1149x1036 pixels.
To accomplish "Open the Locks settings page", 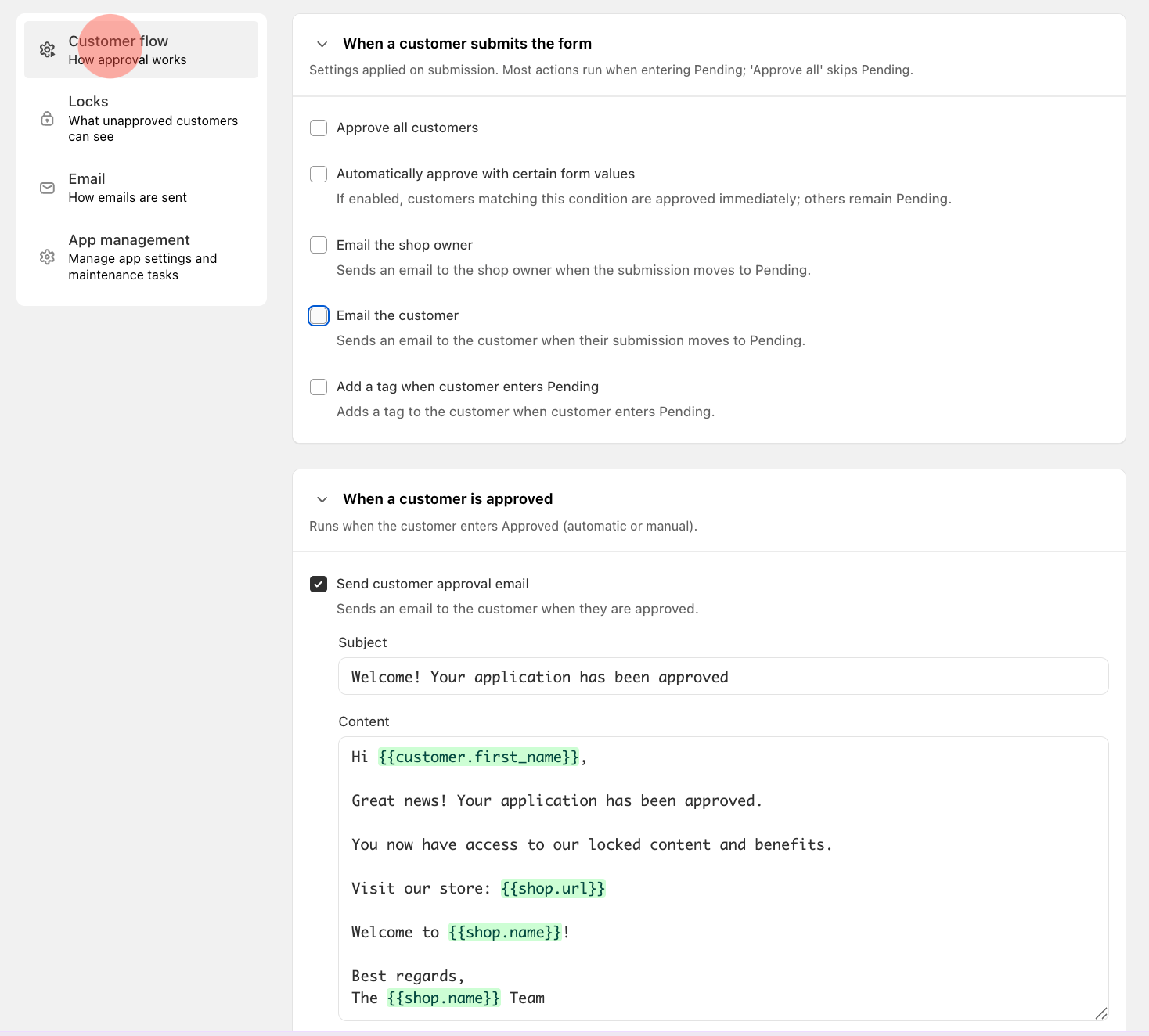I will point(141,118).
